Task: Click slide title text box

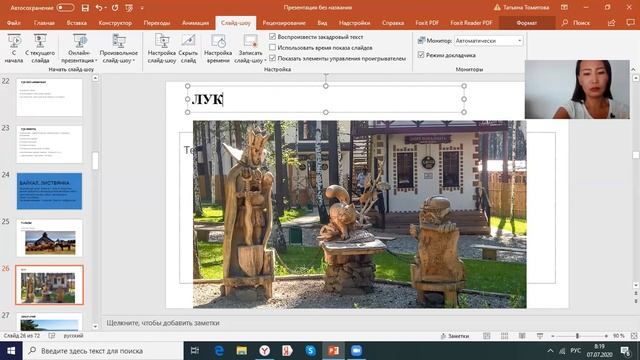Action: pyautogui.click(x=326, y=99)
